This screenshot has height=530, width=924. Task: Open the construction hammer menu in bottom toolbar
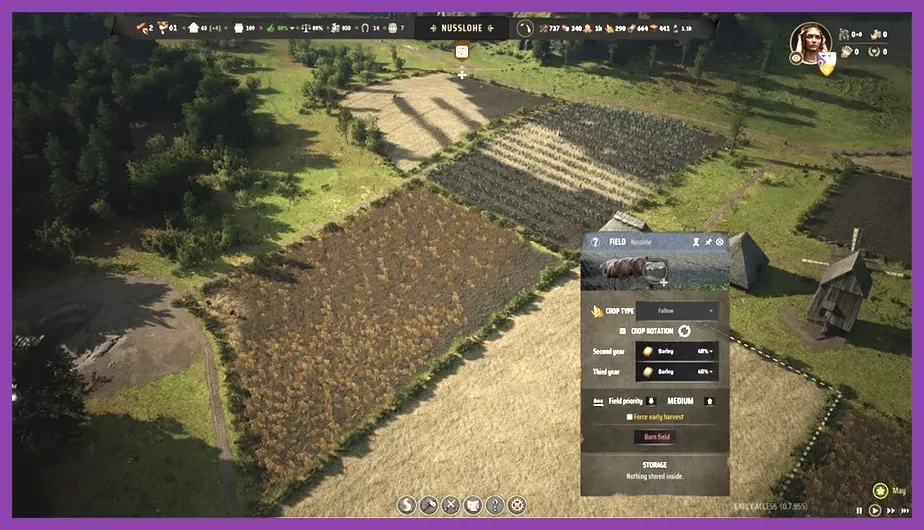(x=428, y=505)
